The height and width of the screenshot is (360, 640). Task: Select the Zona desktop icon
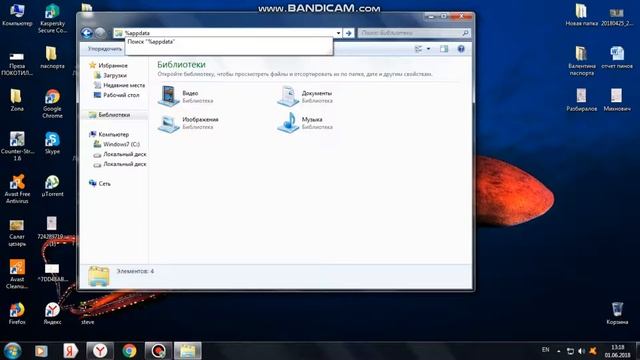click(x=17, y=100)
